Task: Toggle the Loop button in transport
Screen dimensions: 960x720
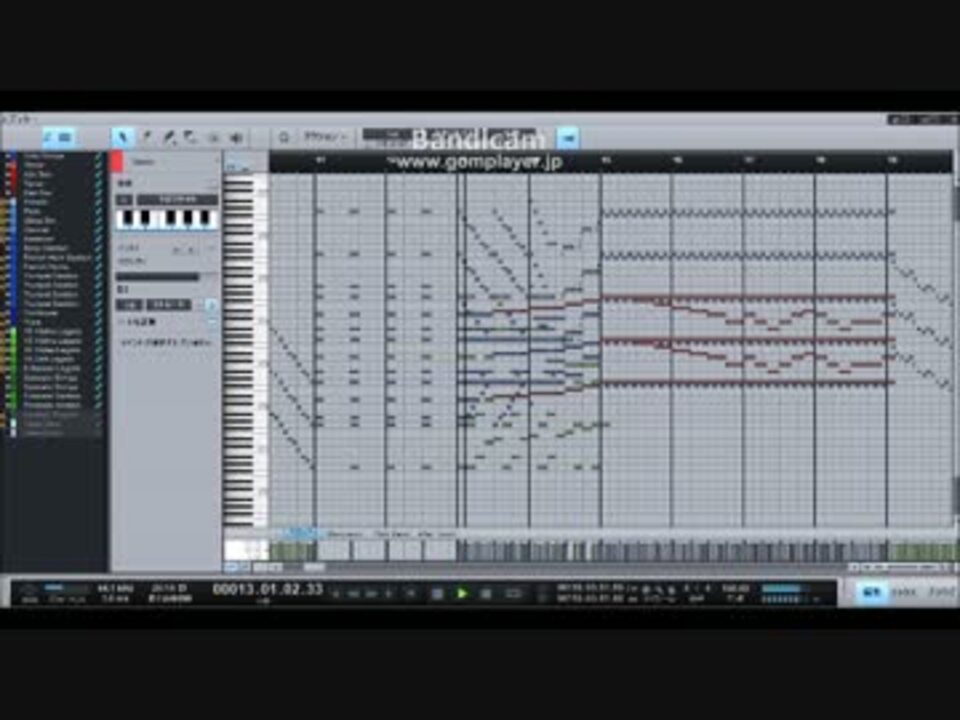Action: click(512, 593)
